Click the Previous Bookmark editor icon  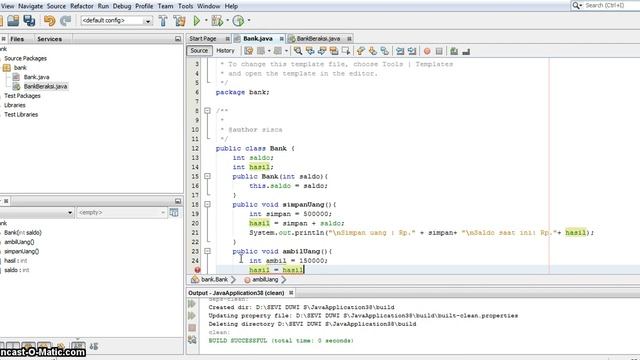pyautogui.click(x=360, y=51)
